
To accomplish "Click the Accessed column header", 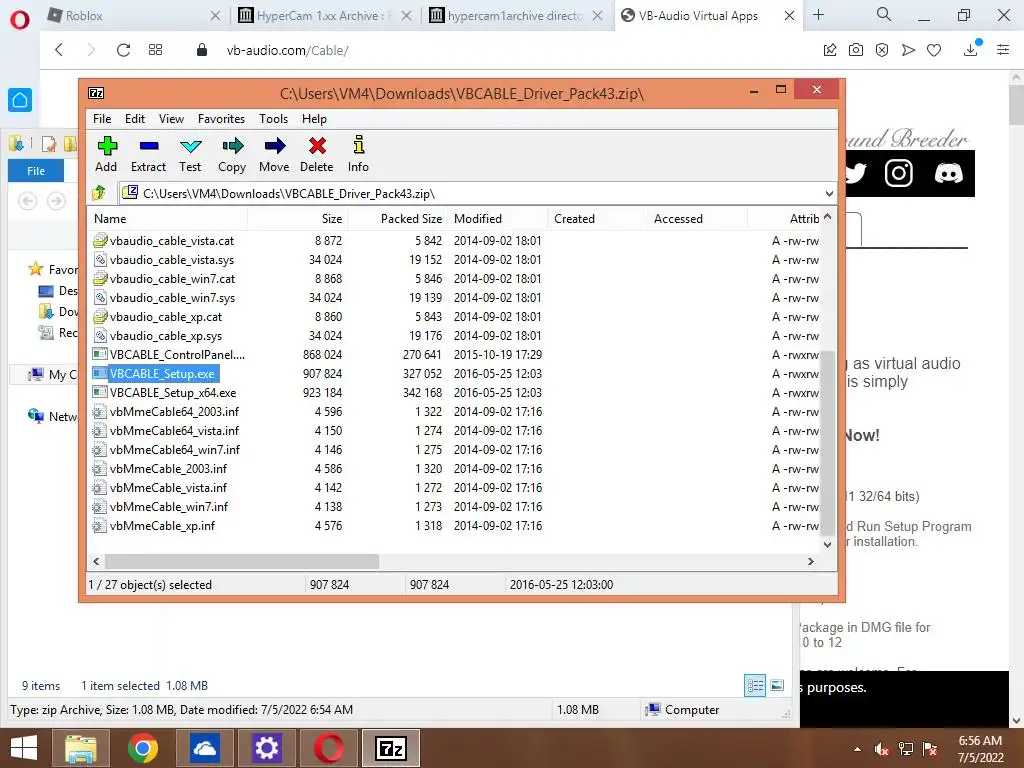I will point(697,219).
